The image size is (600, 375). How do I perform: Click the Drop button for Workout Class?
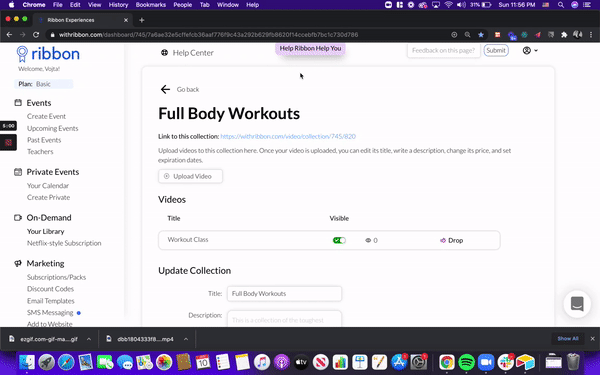tap(452, 240)
